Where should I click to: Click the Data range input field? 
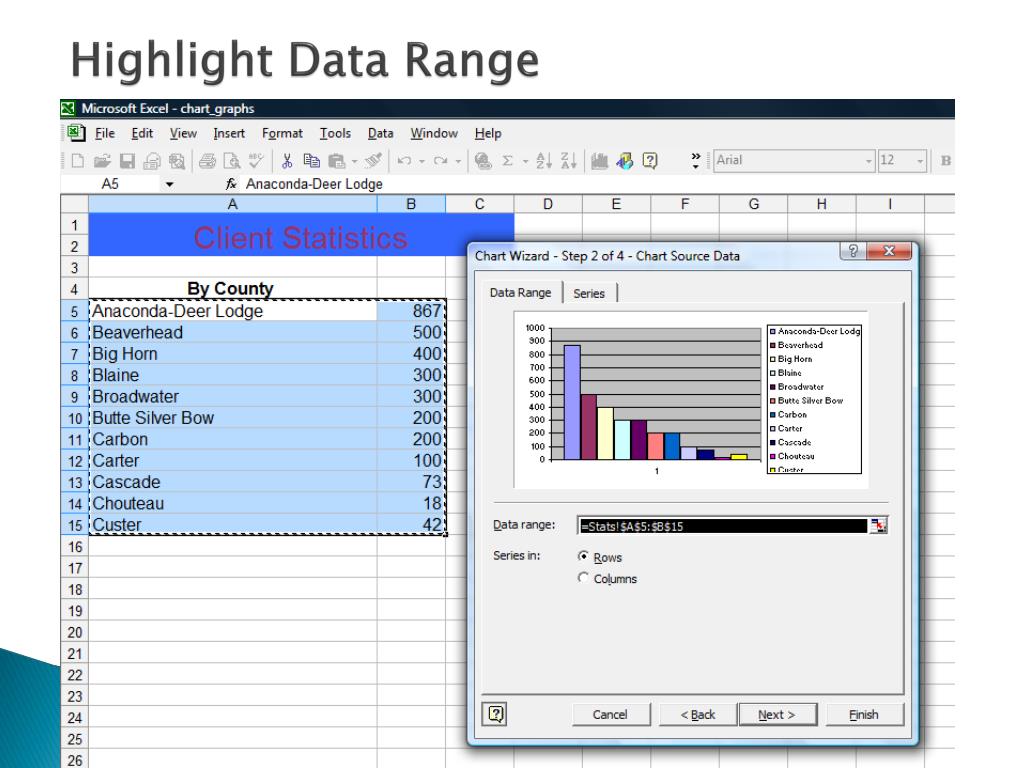point(722,526)
